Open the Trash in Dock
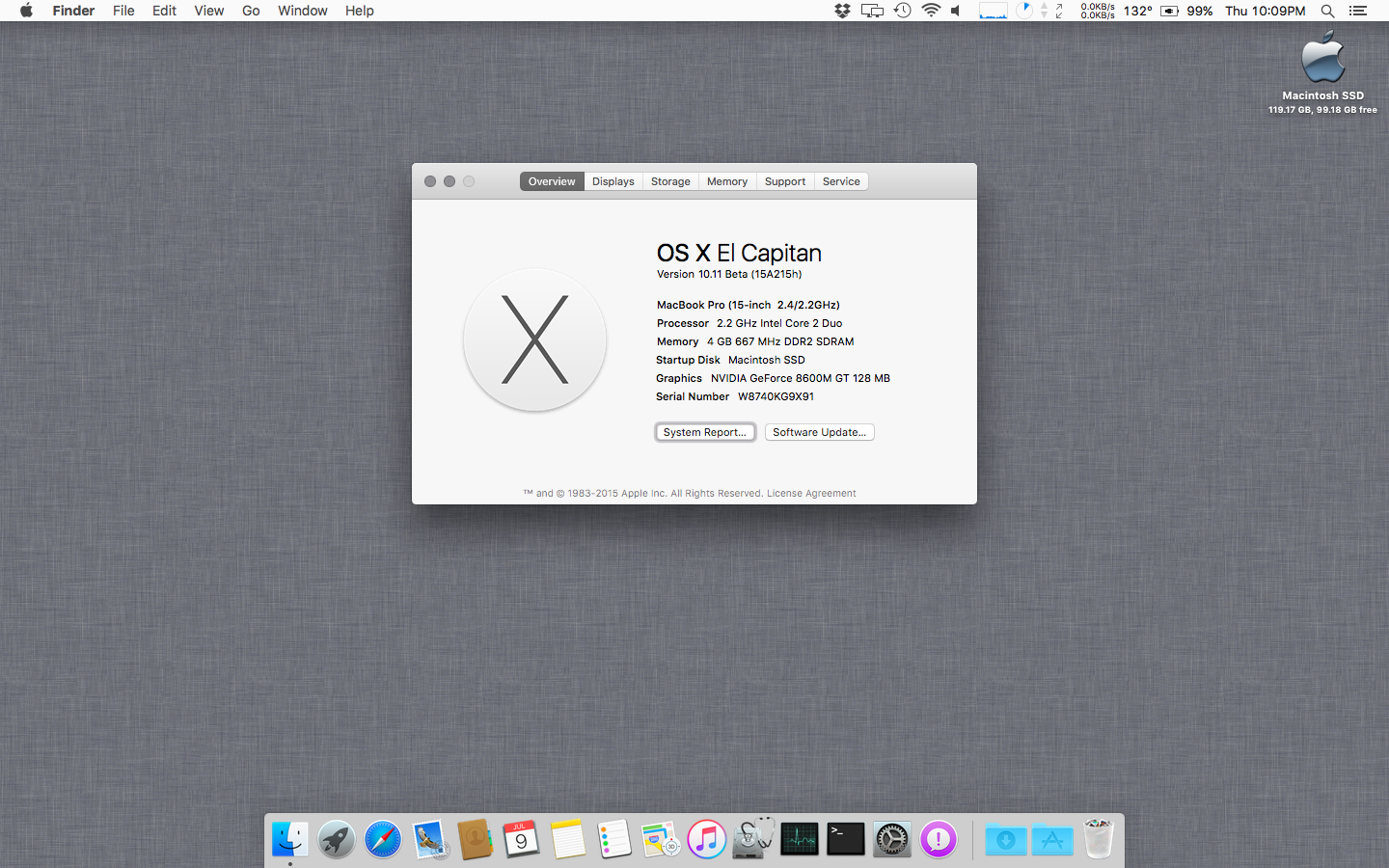 coord(1098,839)
